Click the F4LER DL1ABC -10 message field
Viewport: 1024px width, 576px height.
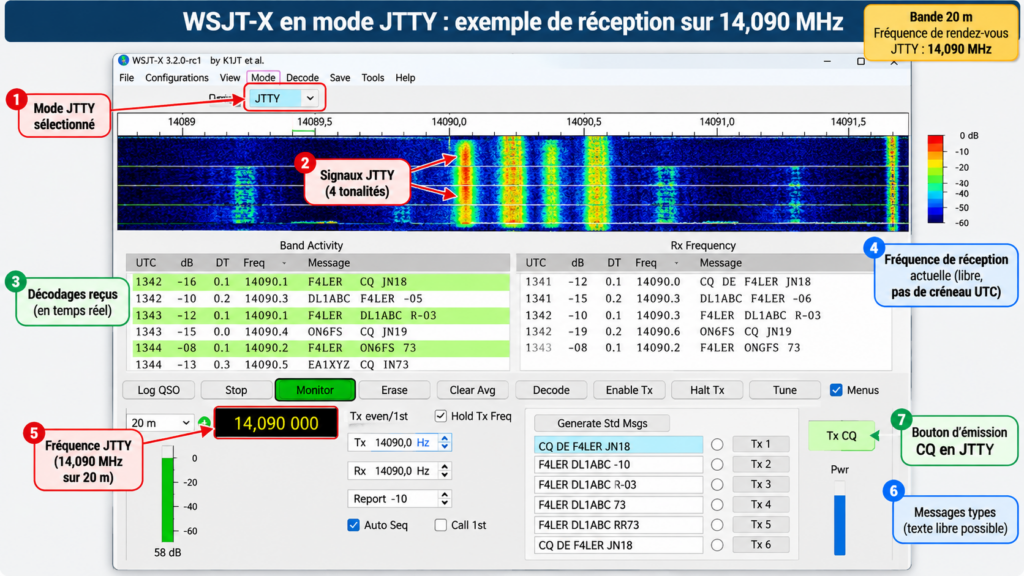[618, 464]
